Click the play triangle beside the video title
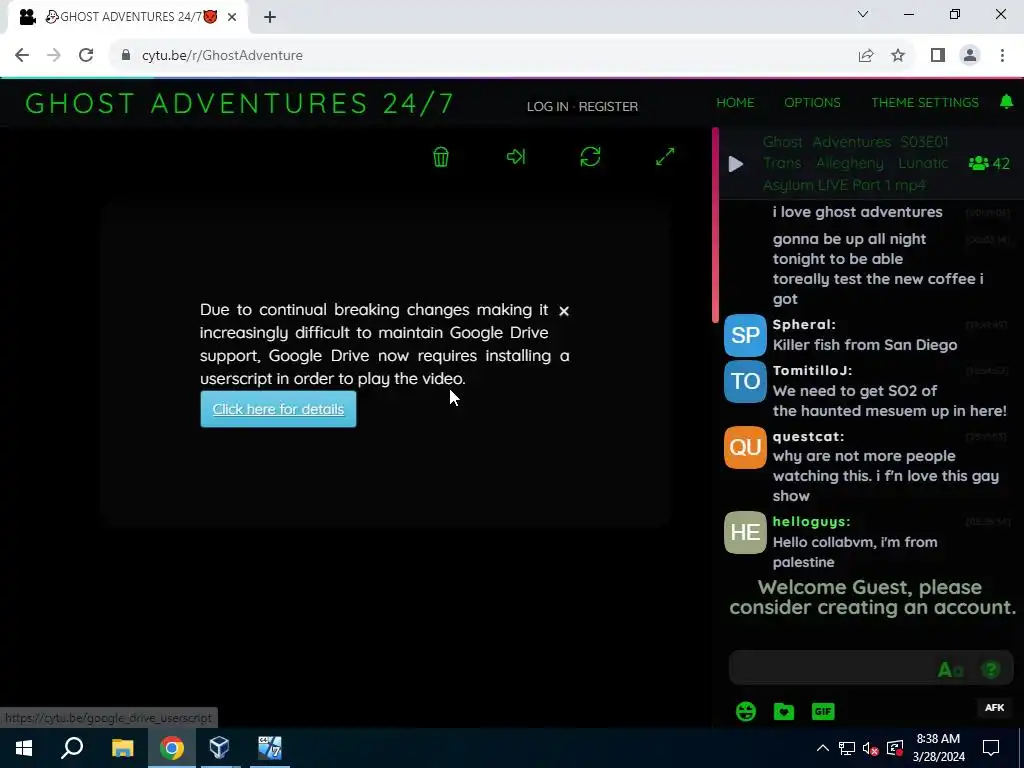Image resolution: width=1024 pixels, height=768 pixels. (736, 164)
